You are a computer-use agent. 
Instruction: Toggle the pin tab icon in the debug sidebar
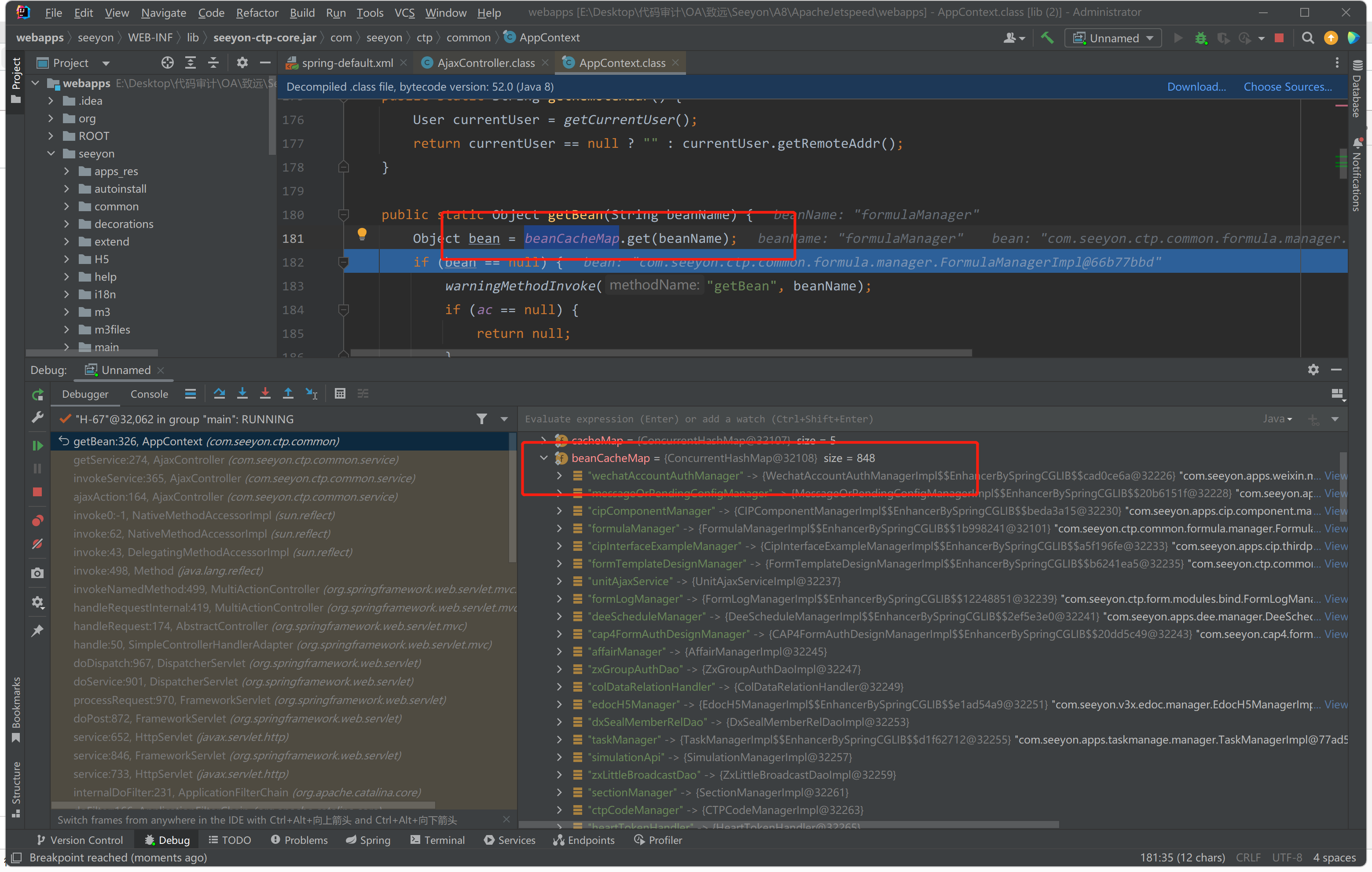click(37, 631)
